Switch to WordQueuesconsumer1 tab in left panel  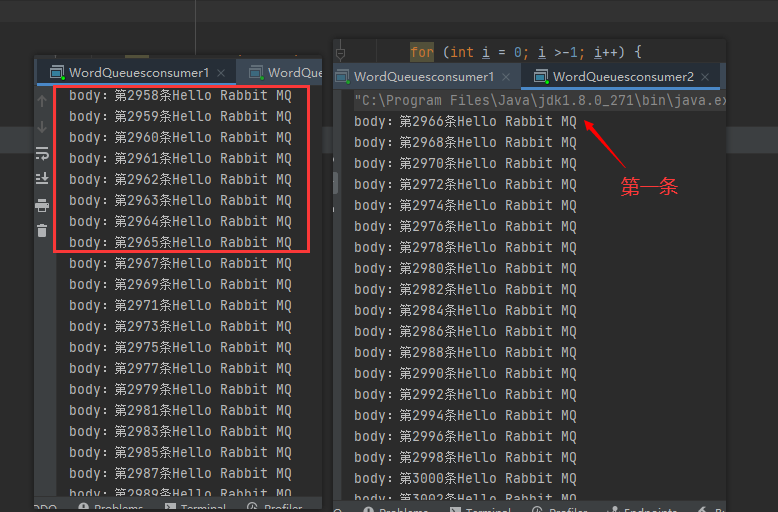[x=138, y=72]
